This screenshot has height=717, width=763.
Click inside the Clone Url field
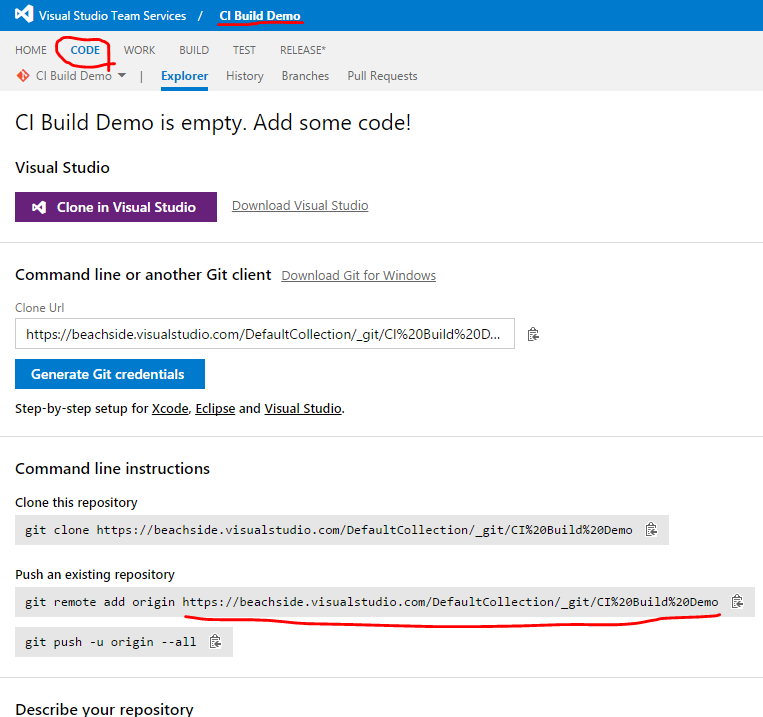265,334
